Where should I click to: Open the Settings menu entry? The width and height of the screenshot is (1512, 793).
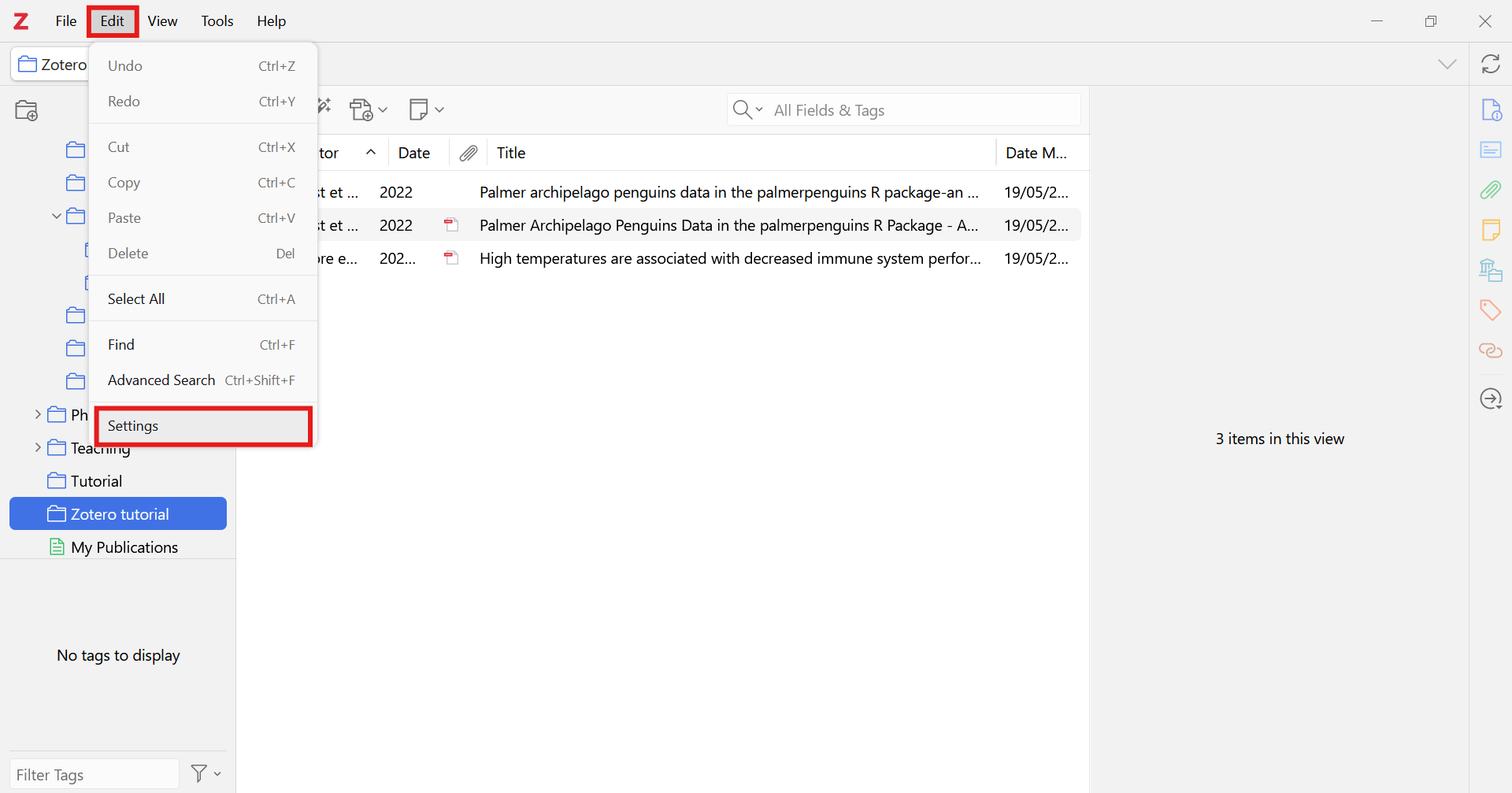pos(203,426)
